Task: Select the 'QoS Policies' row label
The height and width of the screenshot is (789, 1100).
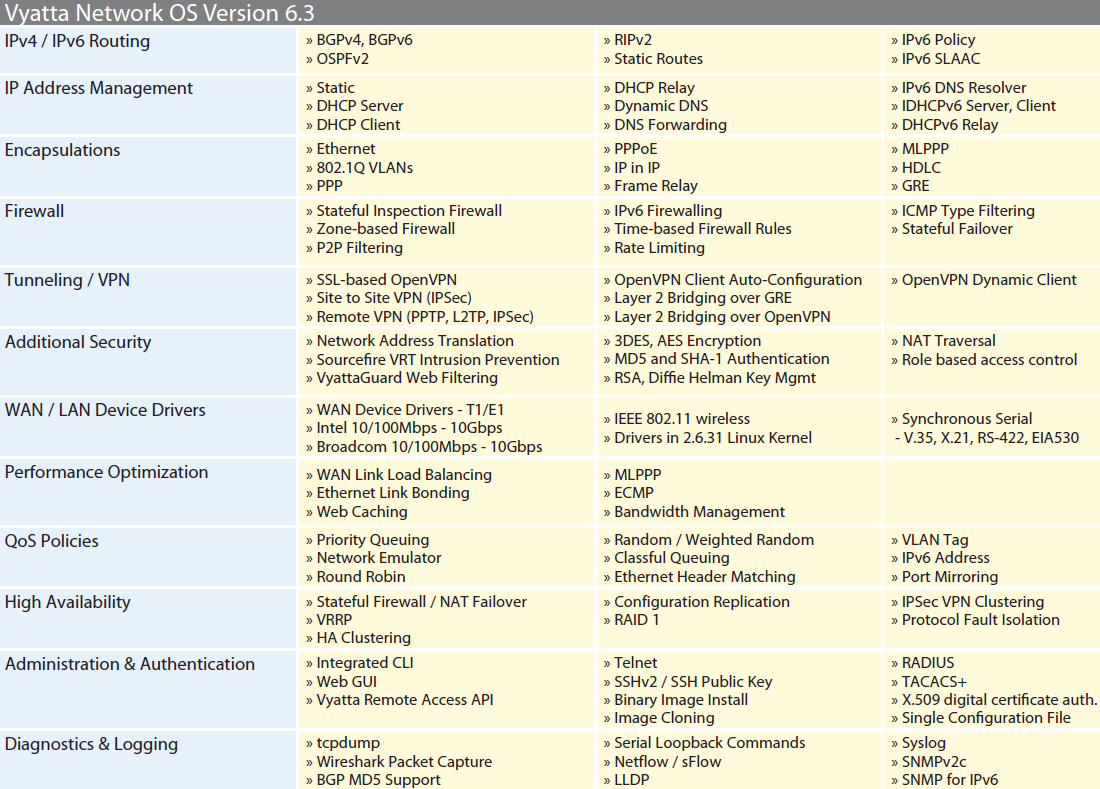Action: [x=52, y=541]
